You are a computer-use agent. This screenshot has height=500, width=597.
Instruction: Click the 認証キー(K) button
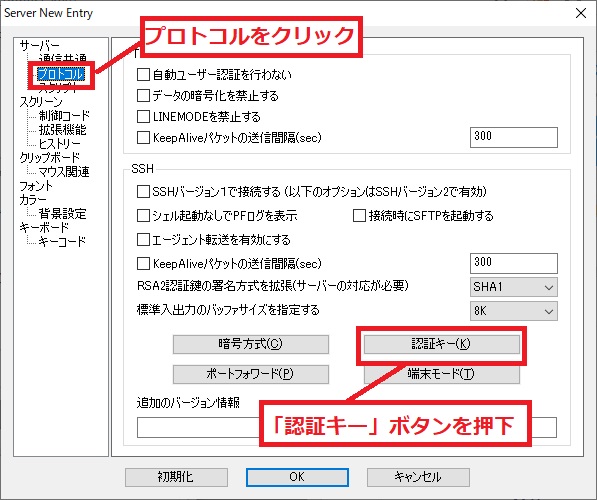click(442, 344)
